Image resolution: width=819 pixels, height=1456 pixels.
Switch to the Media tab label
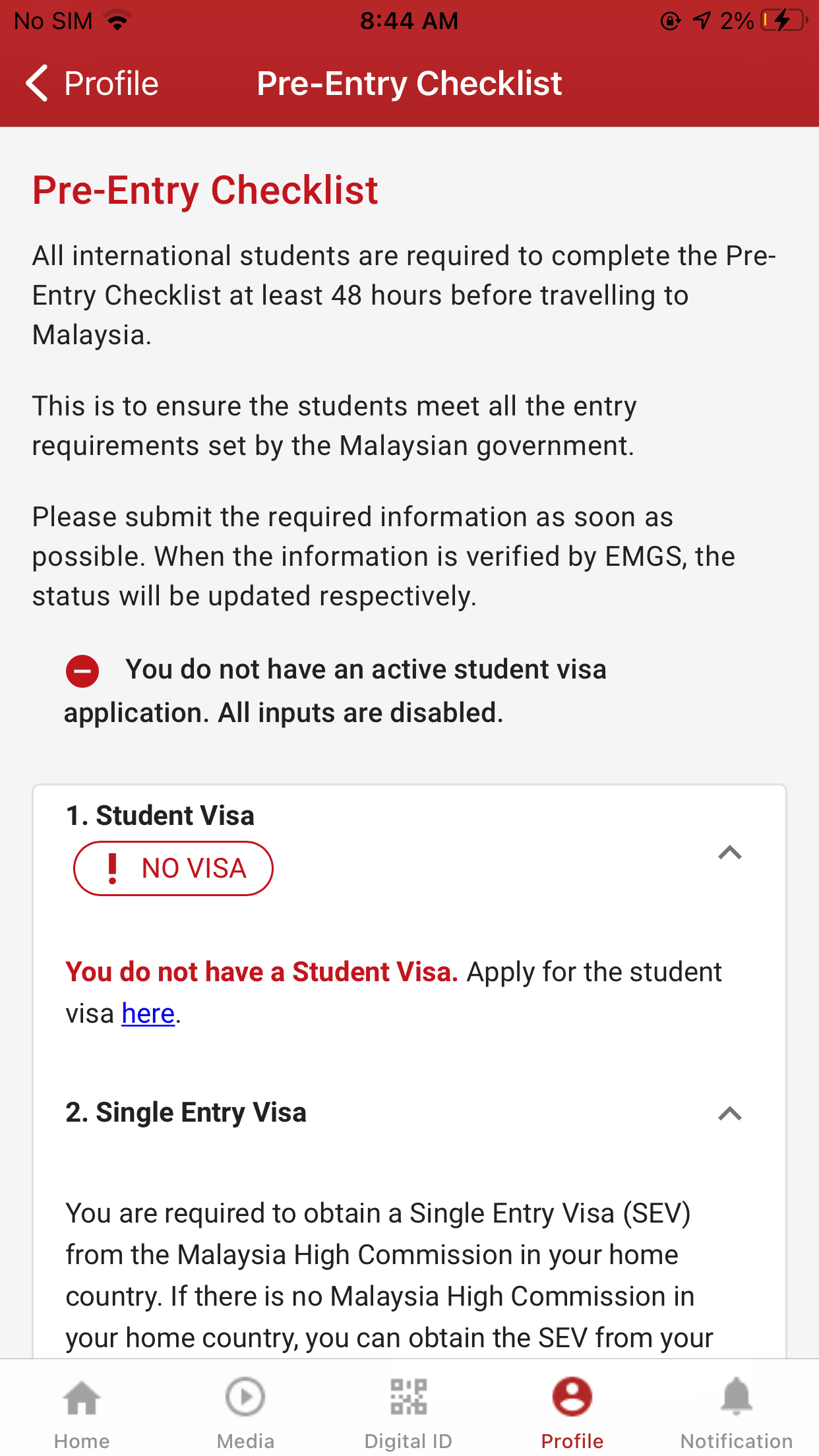(x=245, y=1441)
